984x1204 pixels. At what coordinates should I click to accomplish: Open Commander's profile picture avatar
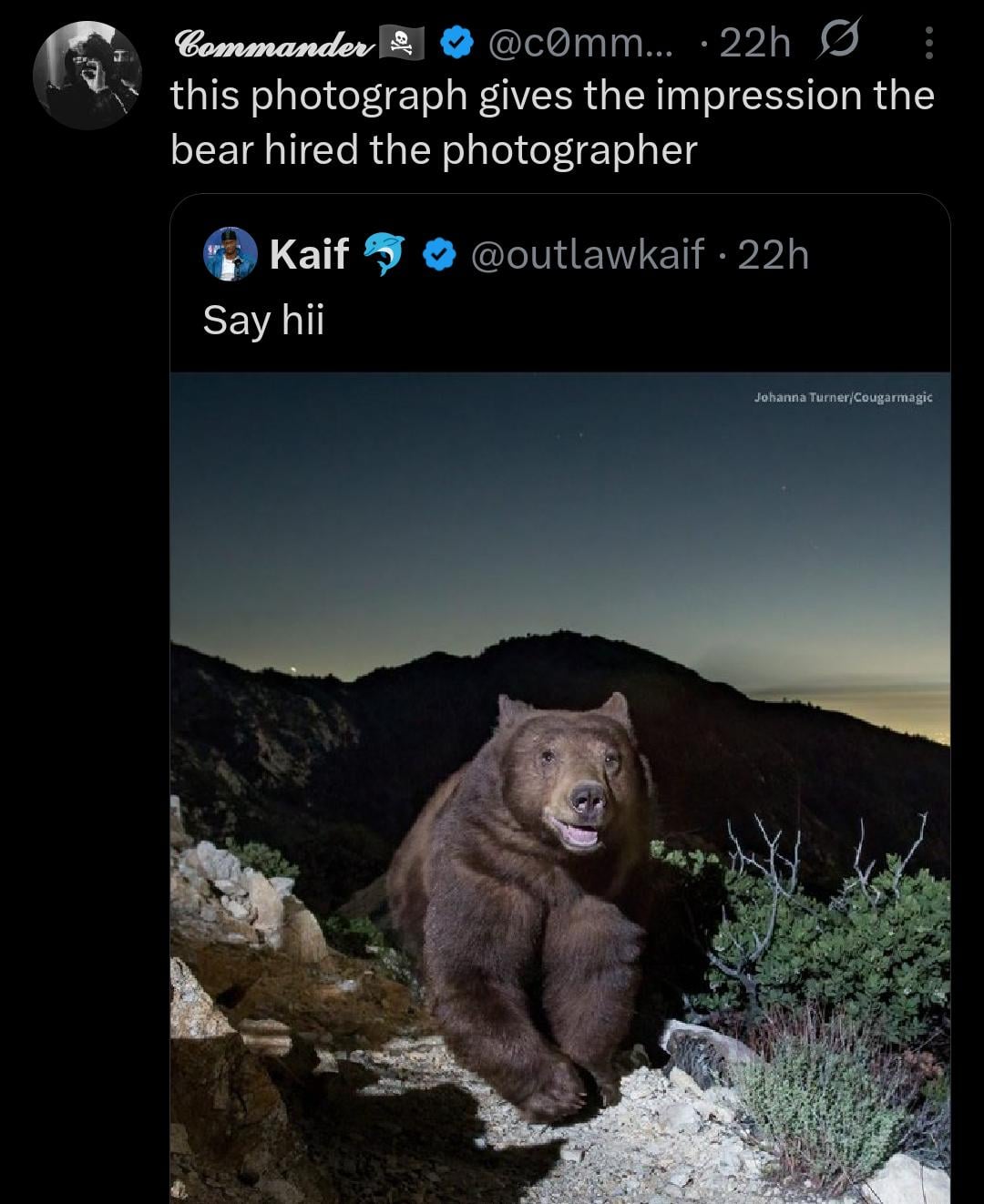87,76
